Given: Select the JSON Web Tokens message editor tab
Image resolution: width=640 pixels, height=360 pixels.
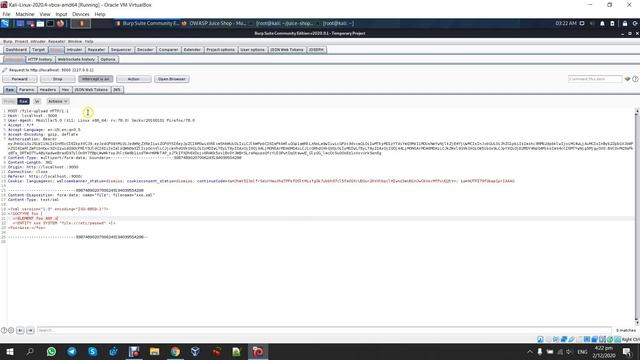Looking at the screenshot, I should coord(91,90).
